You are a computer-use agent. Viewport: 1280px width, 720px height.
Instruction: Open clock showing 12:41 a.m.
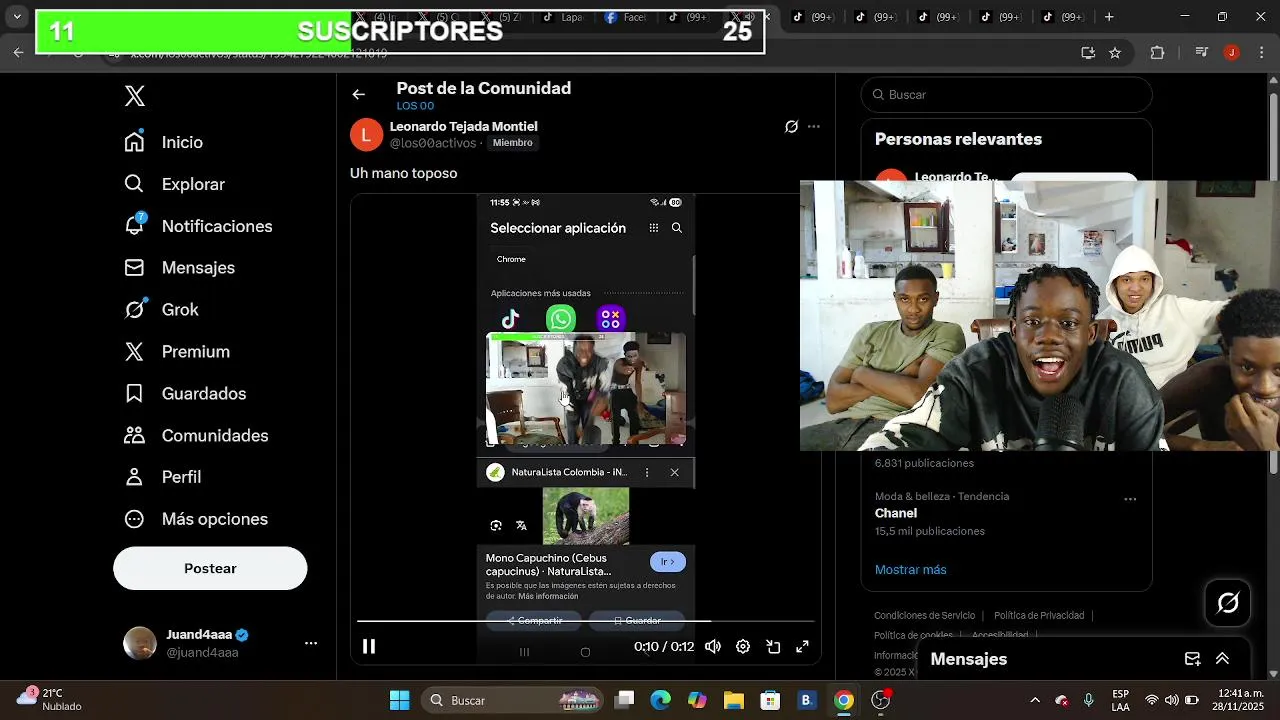pyautogui.click(x=1240, y=700)
